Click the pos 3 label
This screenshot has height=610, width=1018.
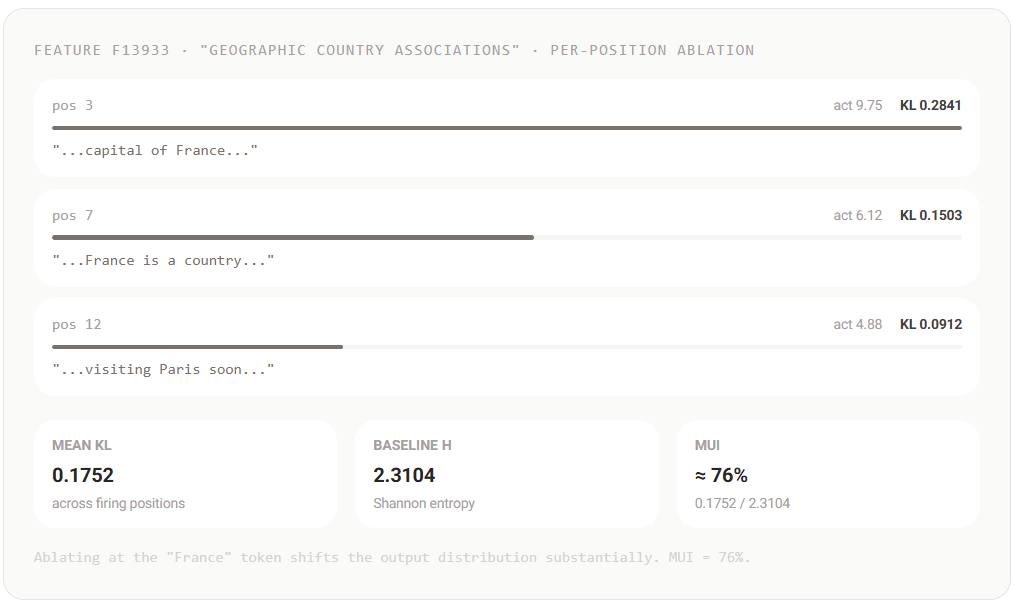pos(73,105)
